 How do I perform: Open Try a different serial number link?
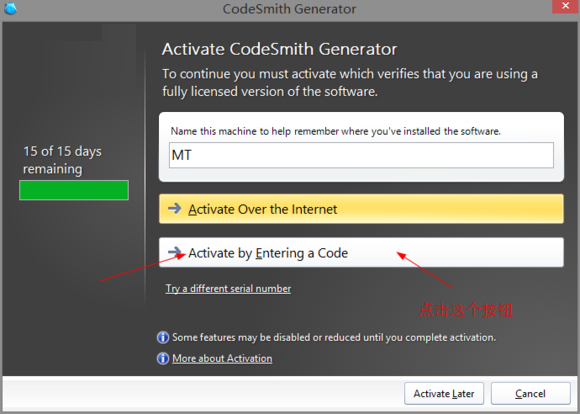click(228, 289)
